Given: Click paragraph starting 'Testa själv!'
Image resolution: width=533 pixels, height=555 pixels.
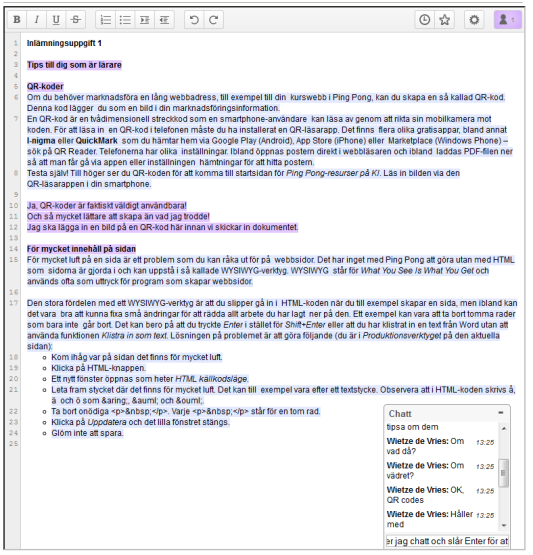Looking at the screenshot, I should point(243,178).
